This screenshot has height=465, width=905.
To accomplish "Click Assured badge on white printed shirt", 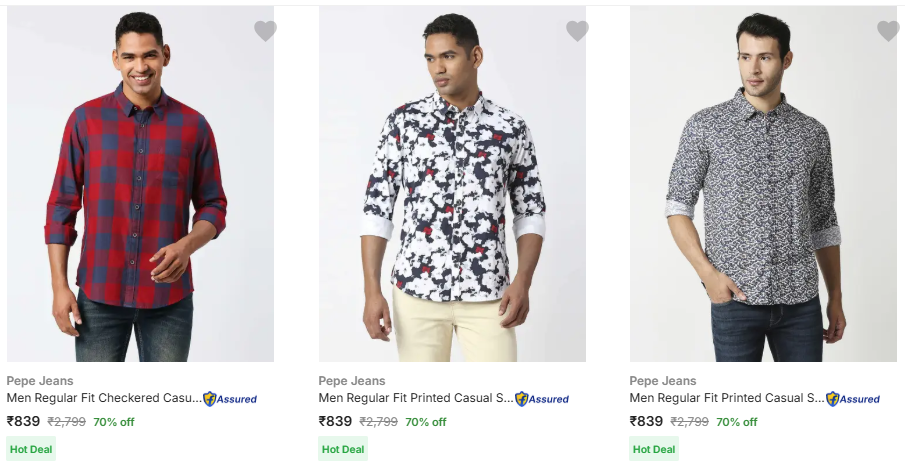I will click(x=542, y=399).
